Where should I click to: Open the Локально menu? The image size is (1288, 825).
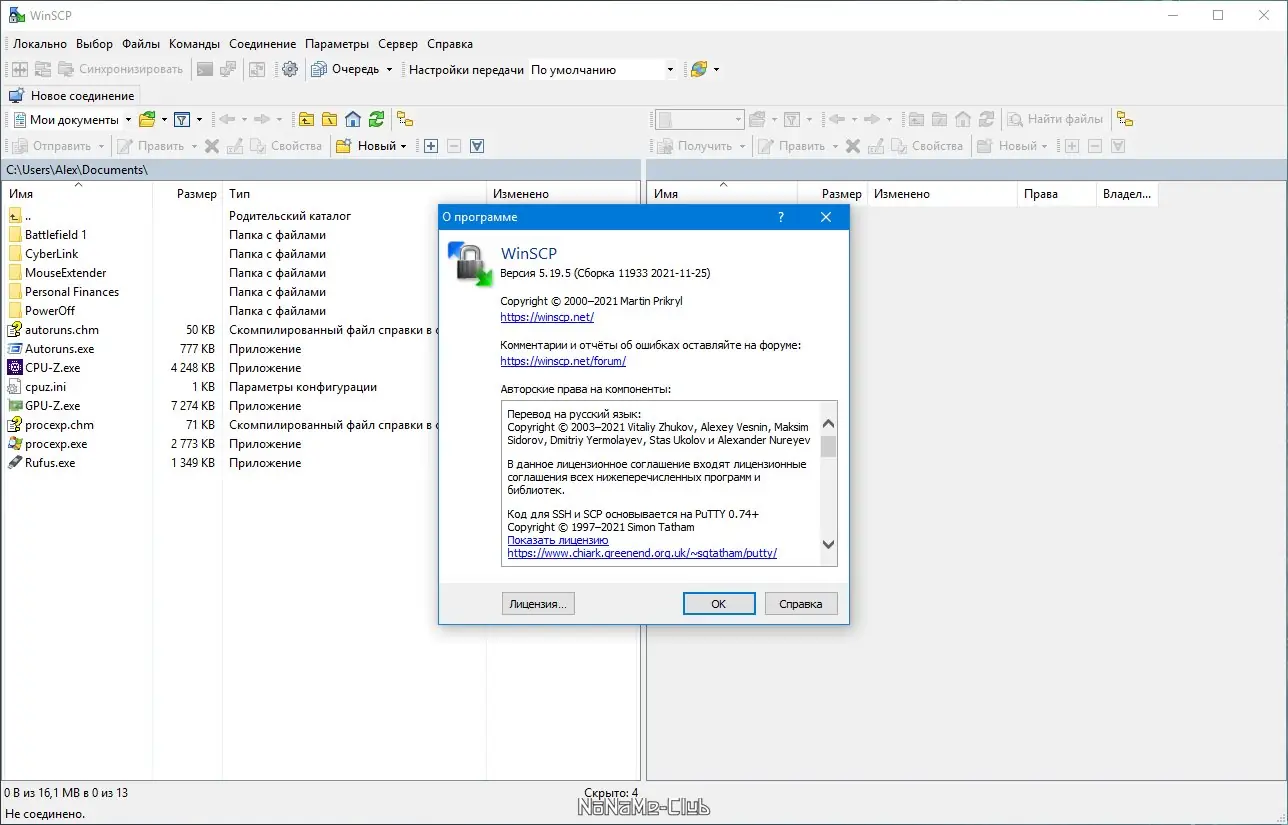coord(40,44)
